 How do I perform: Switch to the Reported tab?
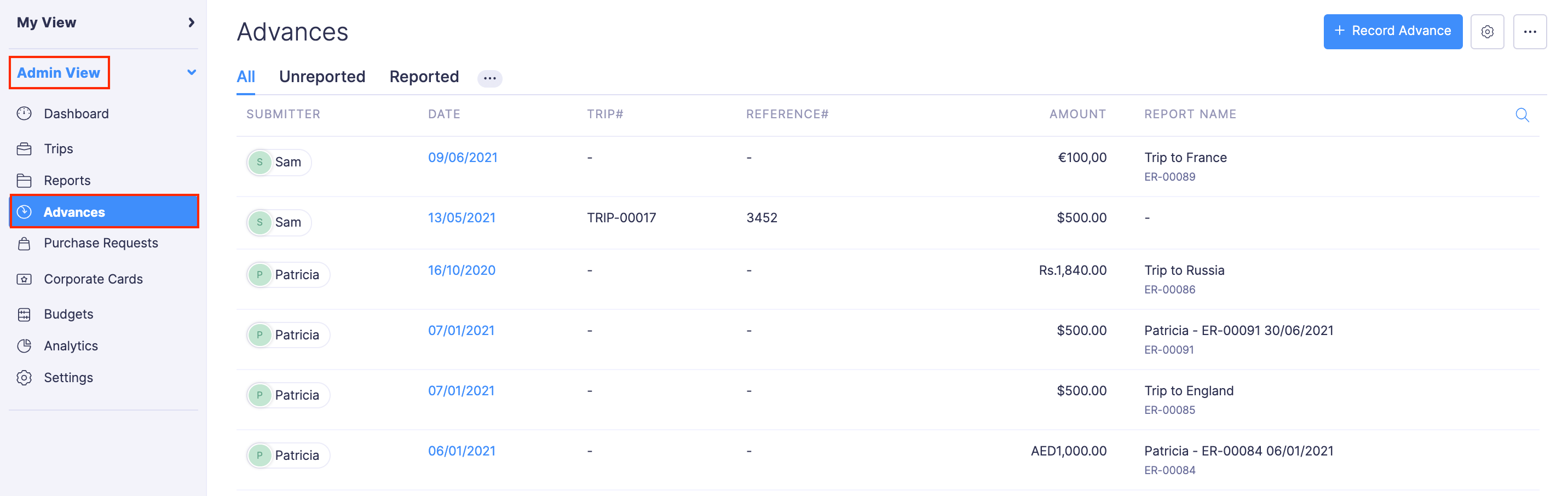(424, 77)
